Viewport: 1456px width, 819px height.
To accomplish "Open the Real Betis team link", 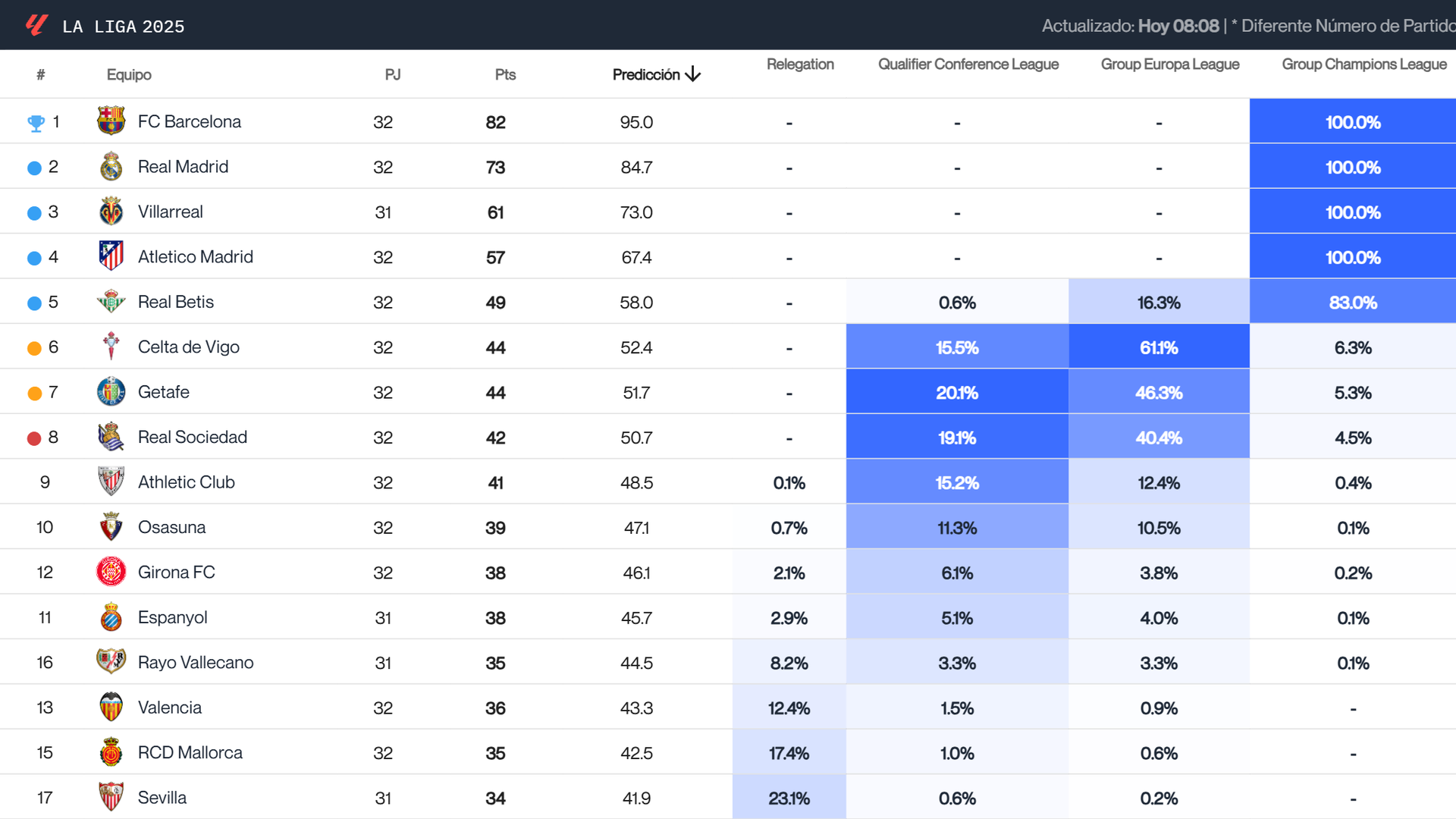I will click(175, 301).
